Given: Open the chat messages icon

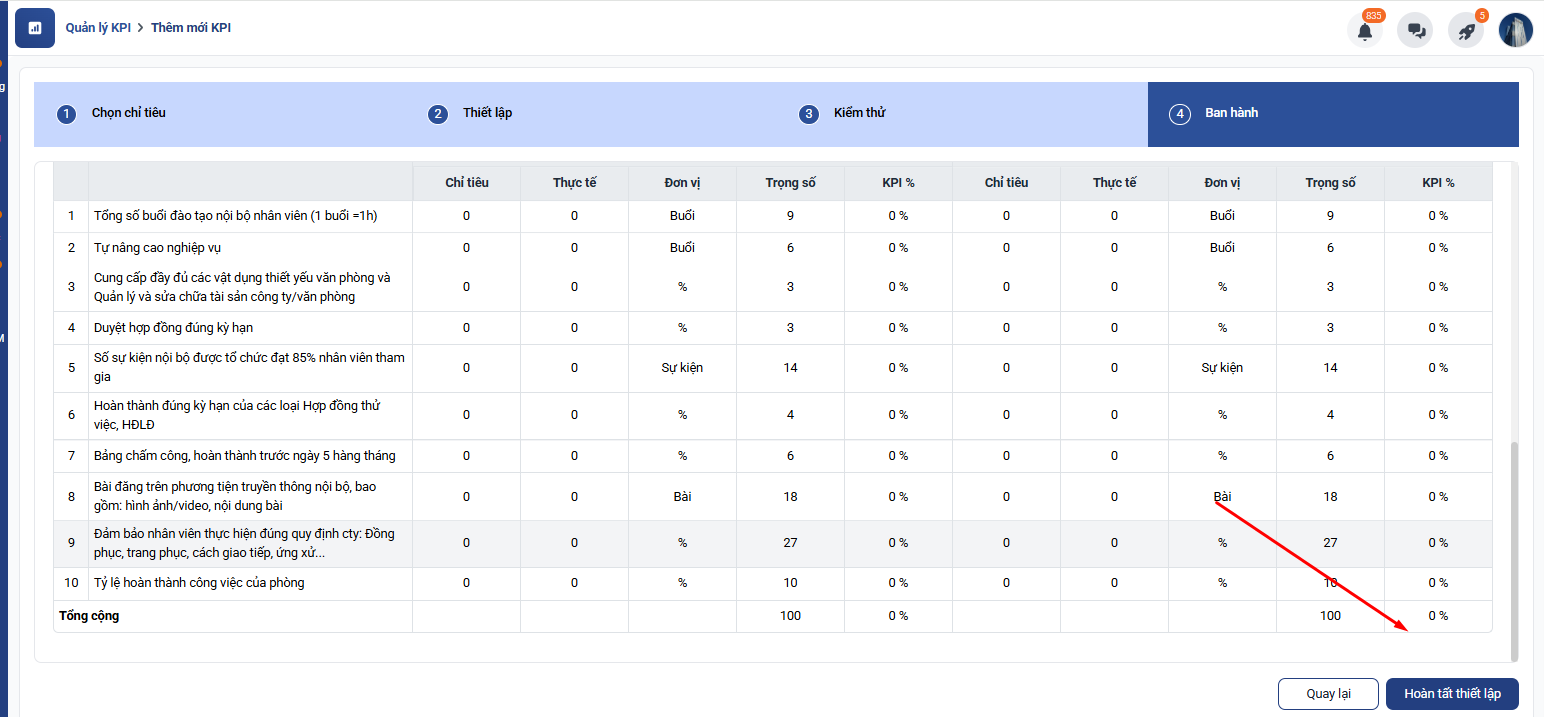Looking at the screenshot, I should tap(1416, 31).
